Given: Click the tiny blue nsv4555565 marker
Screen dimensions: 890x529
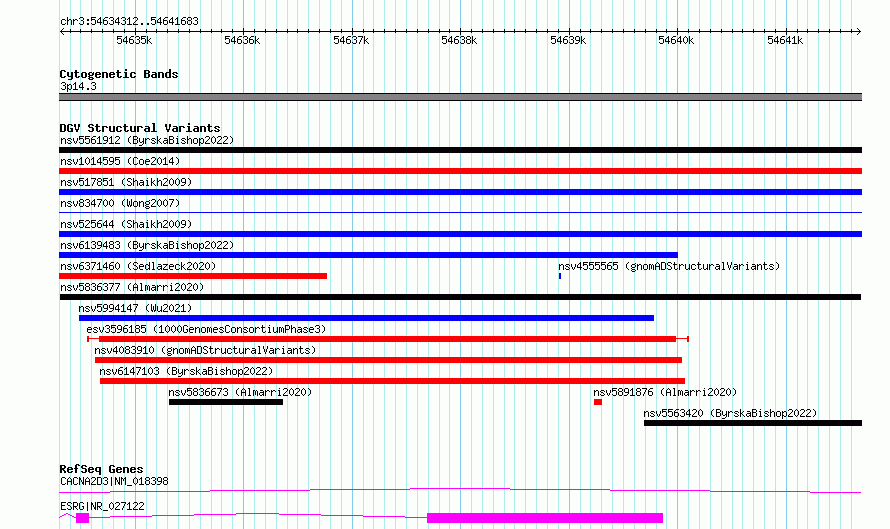Looking at the screenshot, I should [560, 276].
